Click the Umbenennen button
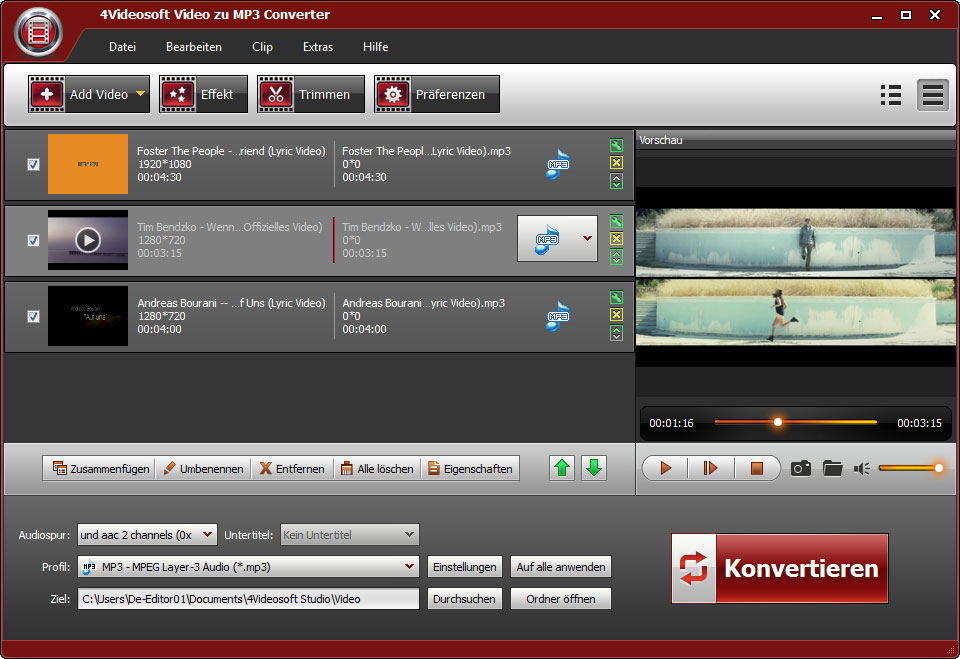 (x=204, y=469)
